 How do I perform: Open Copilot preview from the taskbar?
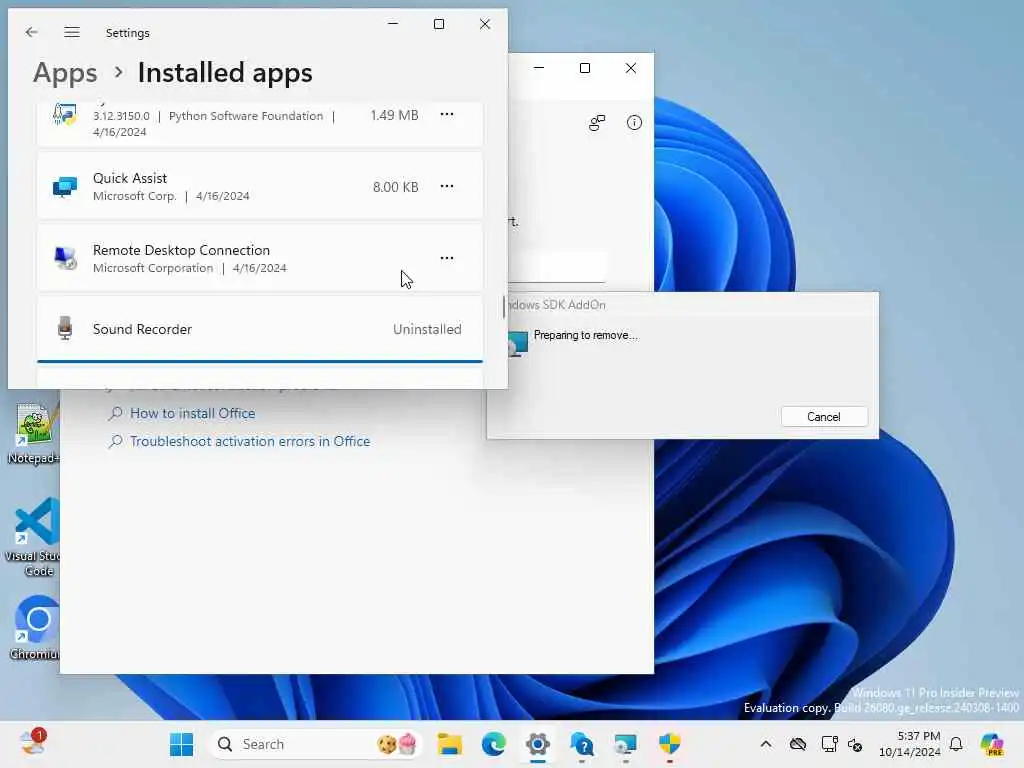tap(992, 744)
